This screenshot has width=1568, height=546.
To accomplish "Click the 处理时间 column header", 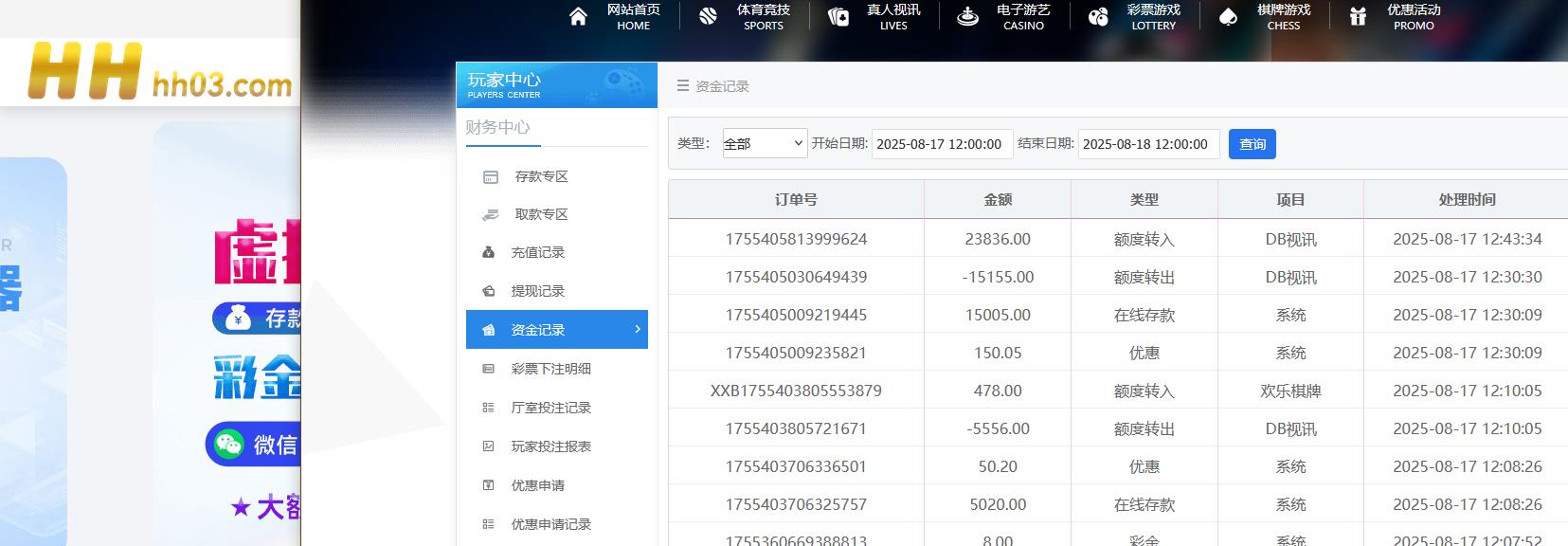I will (1466, 200).
